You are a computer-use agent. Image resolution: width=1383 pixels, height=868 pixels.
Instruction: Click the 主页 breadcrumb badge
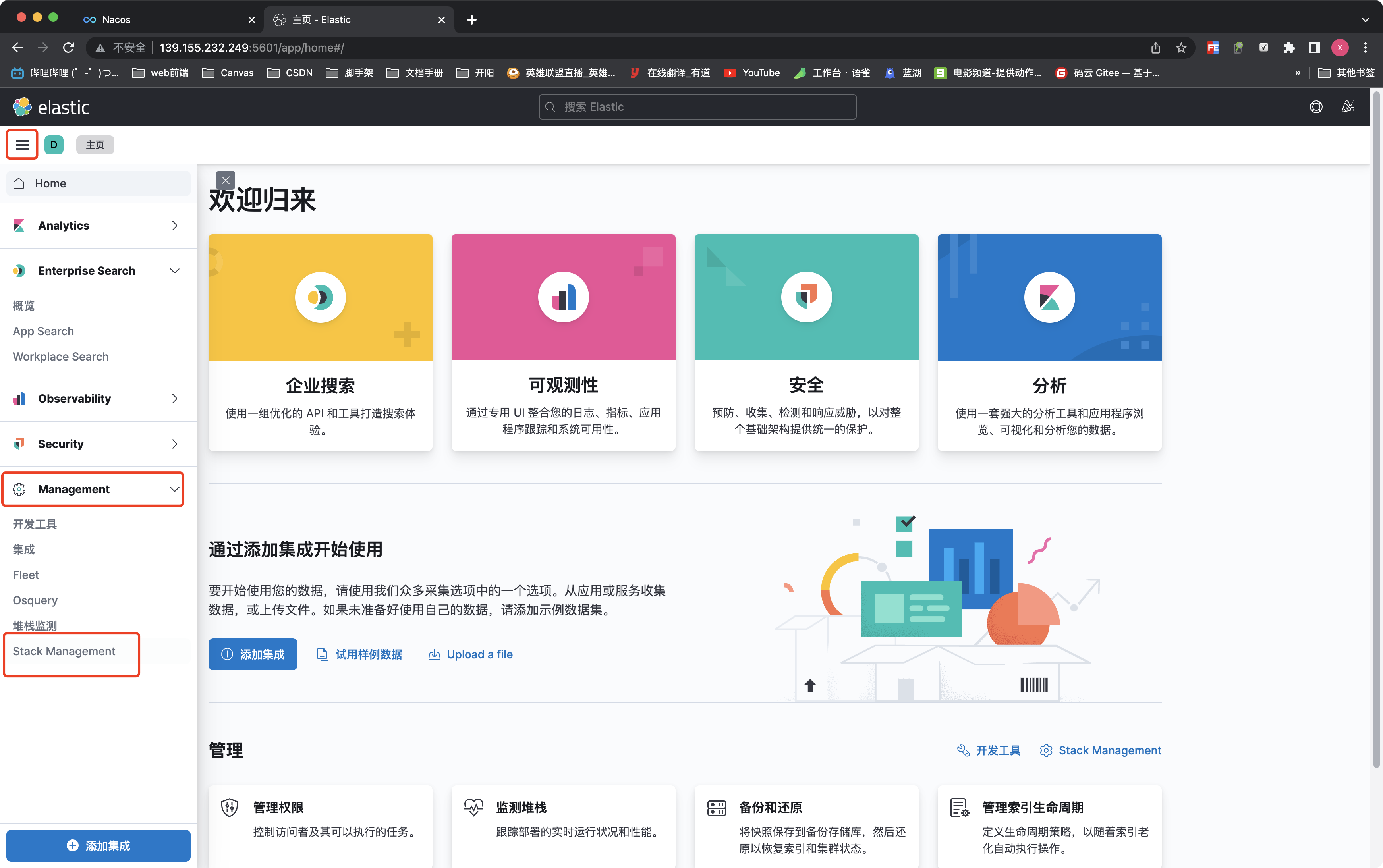pyautogui.click(x=95, y=145)
